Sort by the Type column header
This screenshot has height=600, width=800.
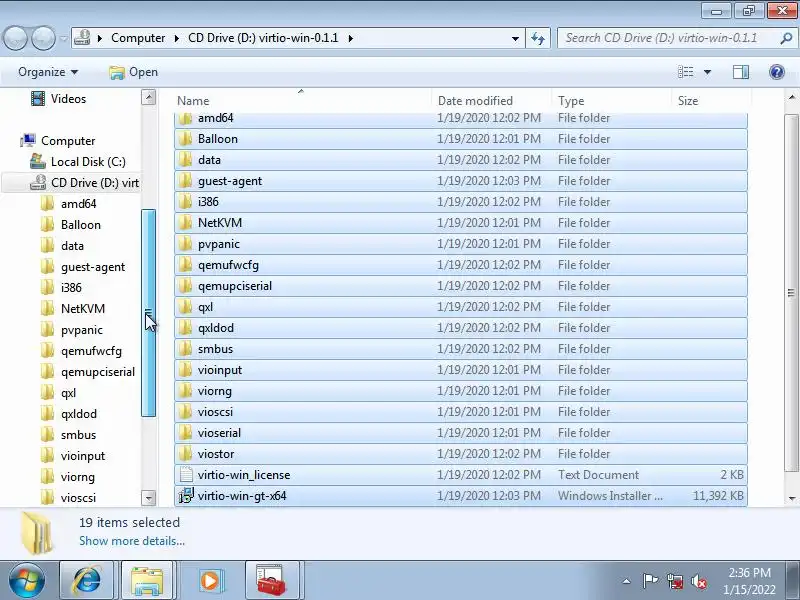coord(611,101)
